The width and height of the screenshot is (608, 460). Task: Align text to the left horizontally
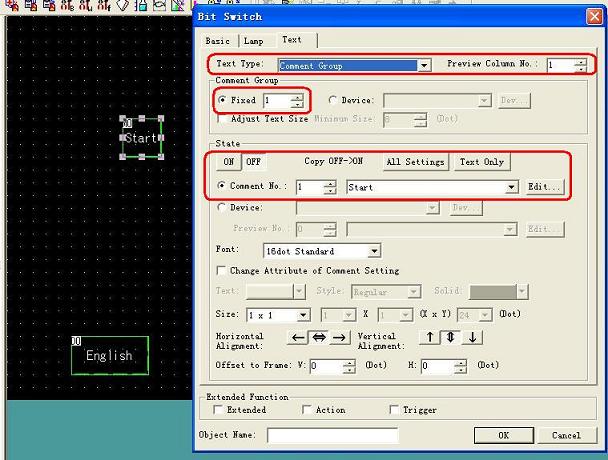(298, 338)
